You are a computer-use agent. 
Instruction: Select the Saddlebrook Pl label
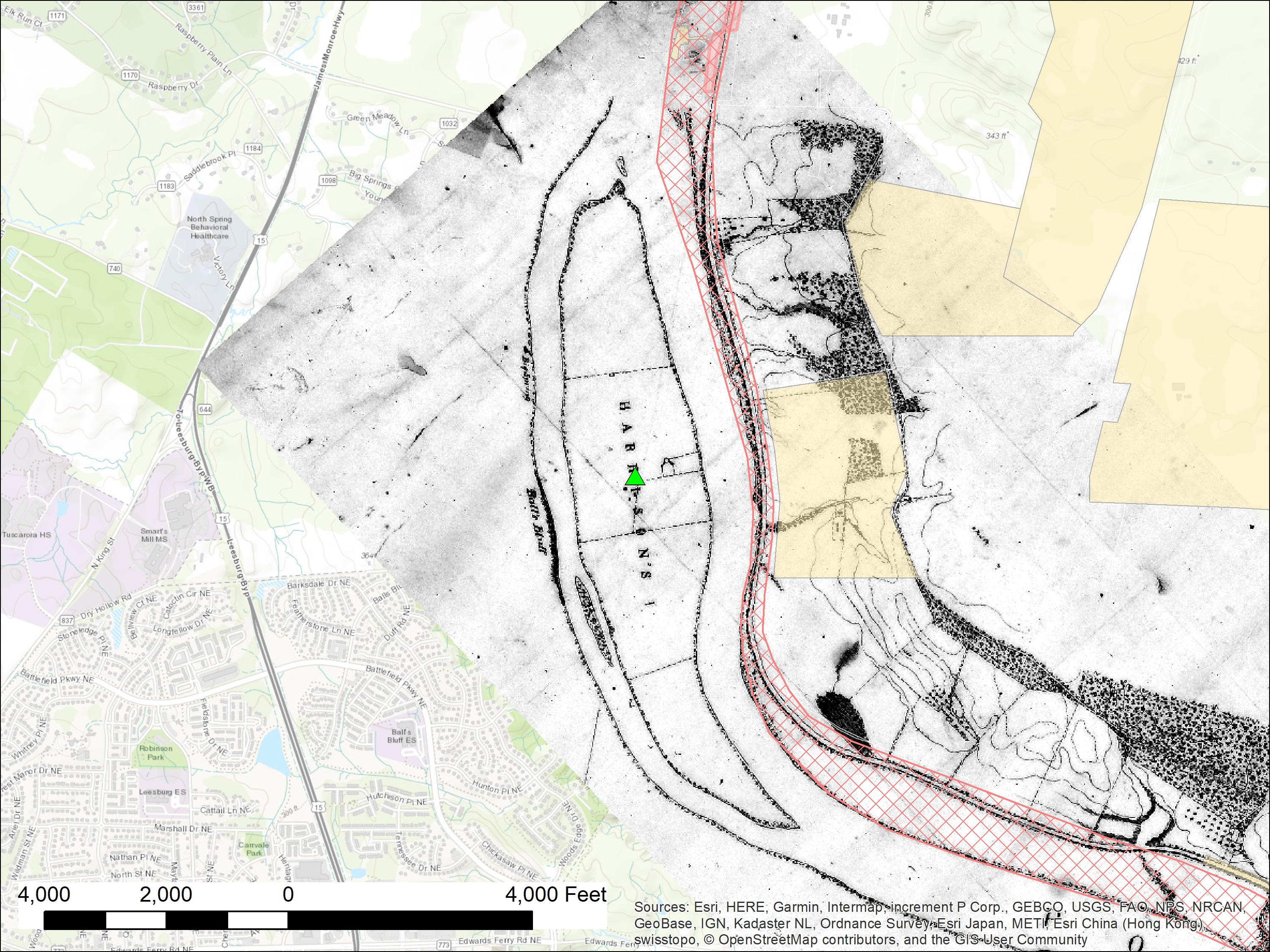209,166
